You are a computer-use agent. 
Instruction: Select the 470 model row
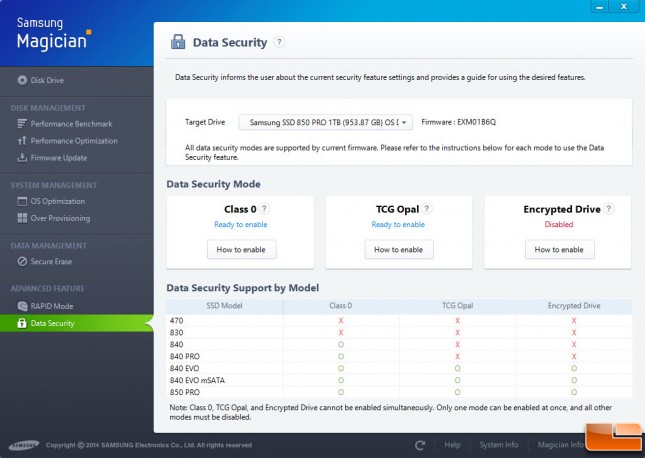point(399,321)
